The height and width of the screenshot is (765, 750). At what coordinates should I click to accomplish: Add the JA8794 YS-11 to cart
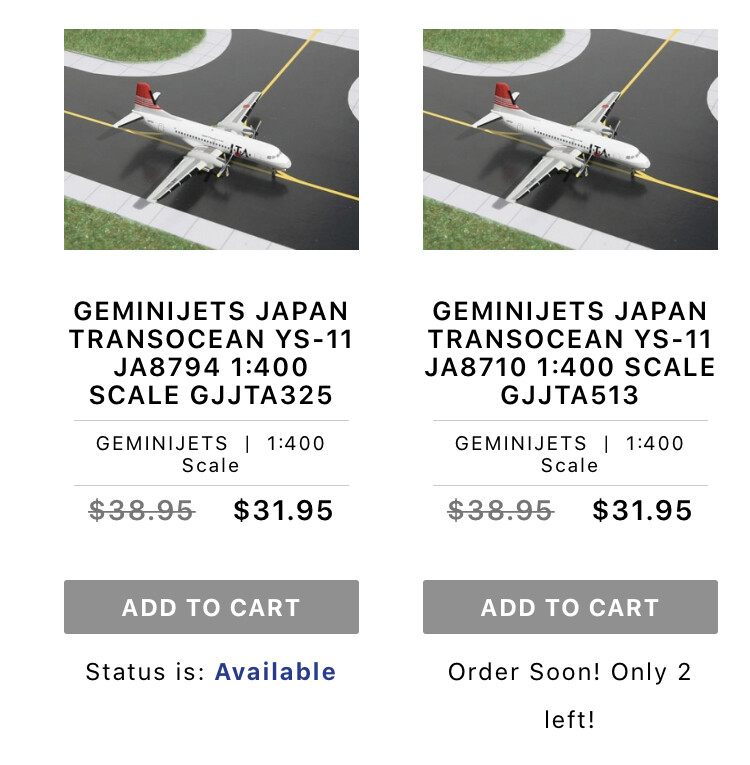pyautogui.click(x=211, y=607)
